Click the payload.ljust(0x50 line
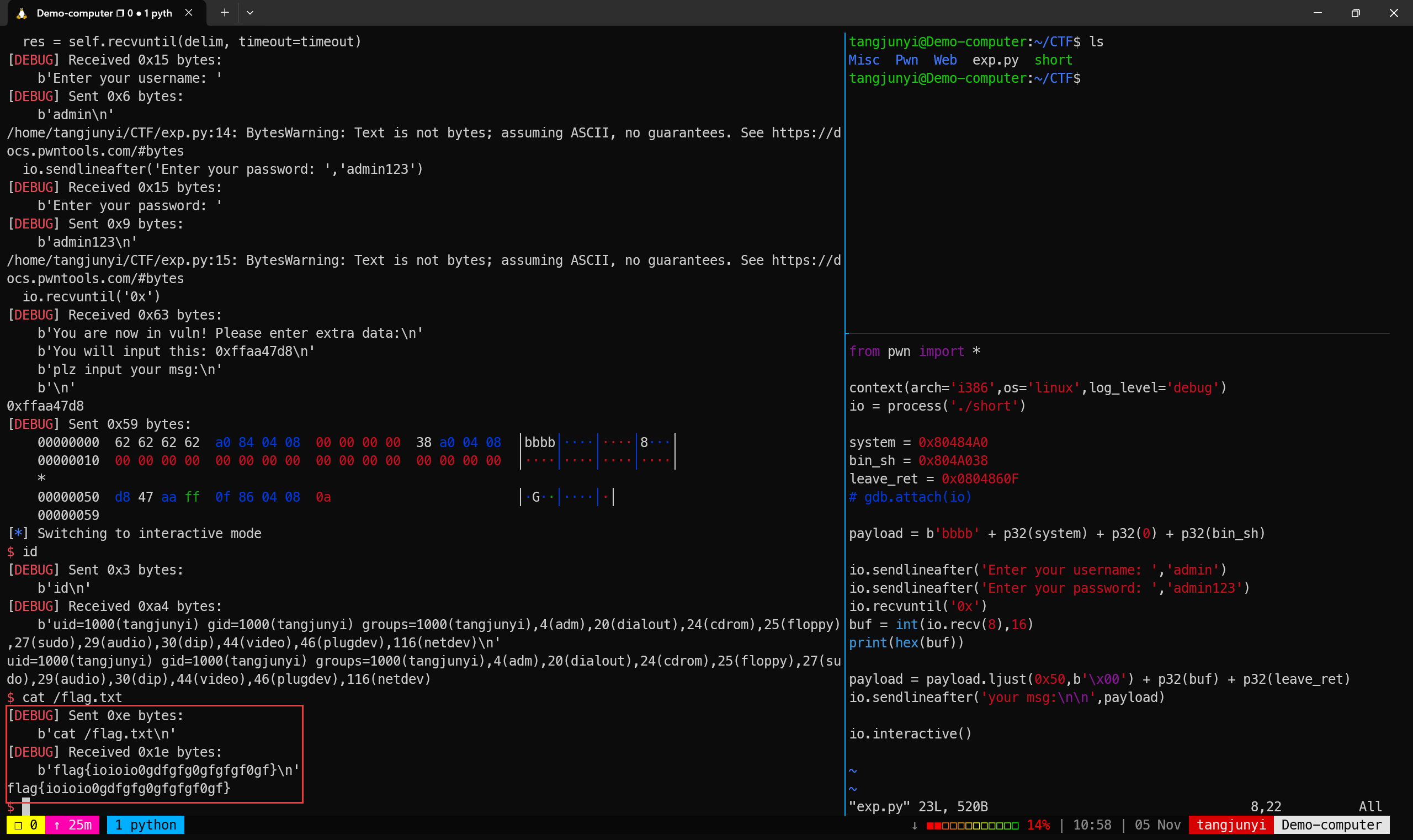The width and height of the screenshot is (1413, 840). 1099,679
